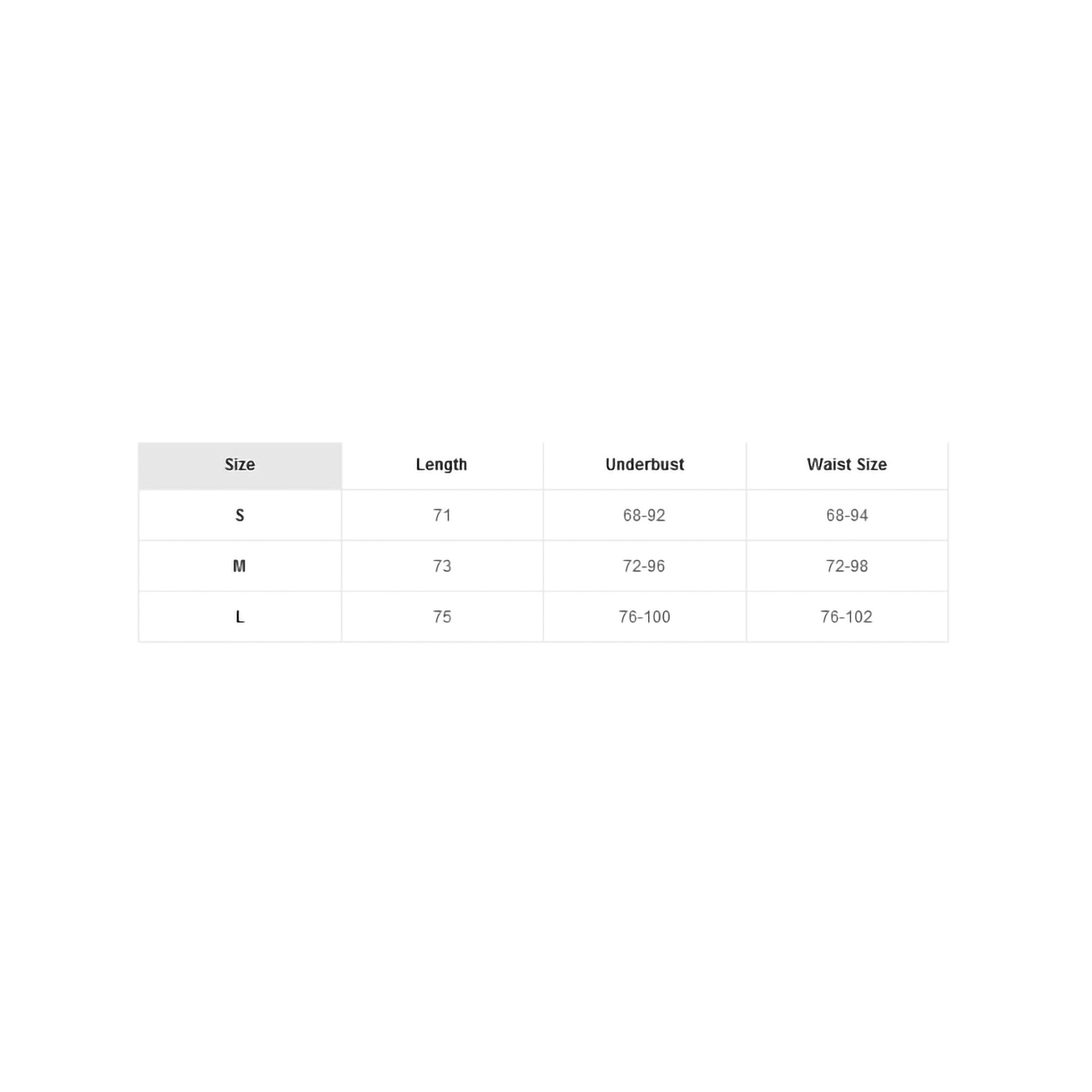Select the M size row label

[240, 566]
